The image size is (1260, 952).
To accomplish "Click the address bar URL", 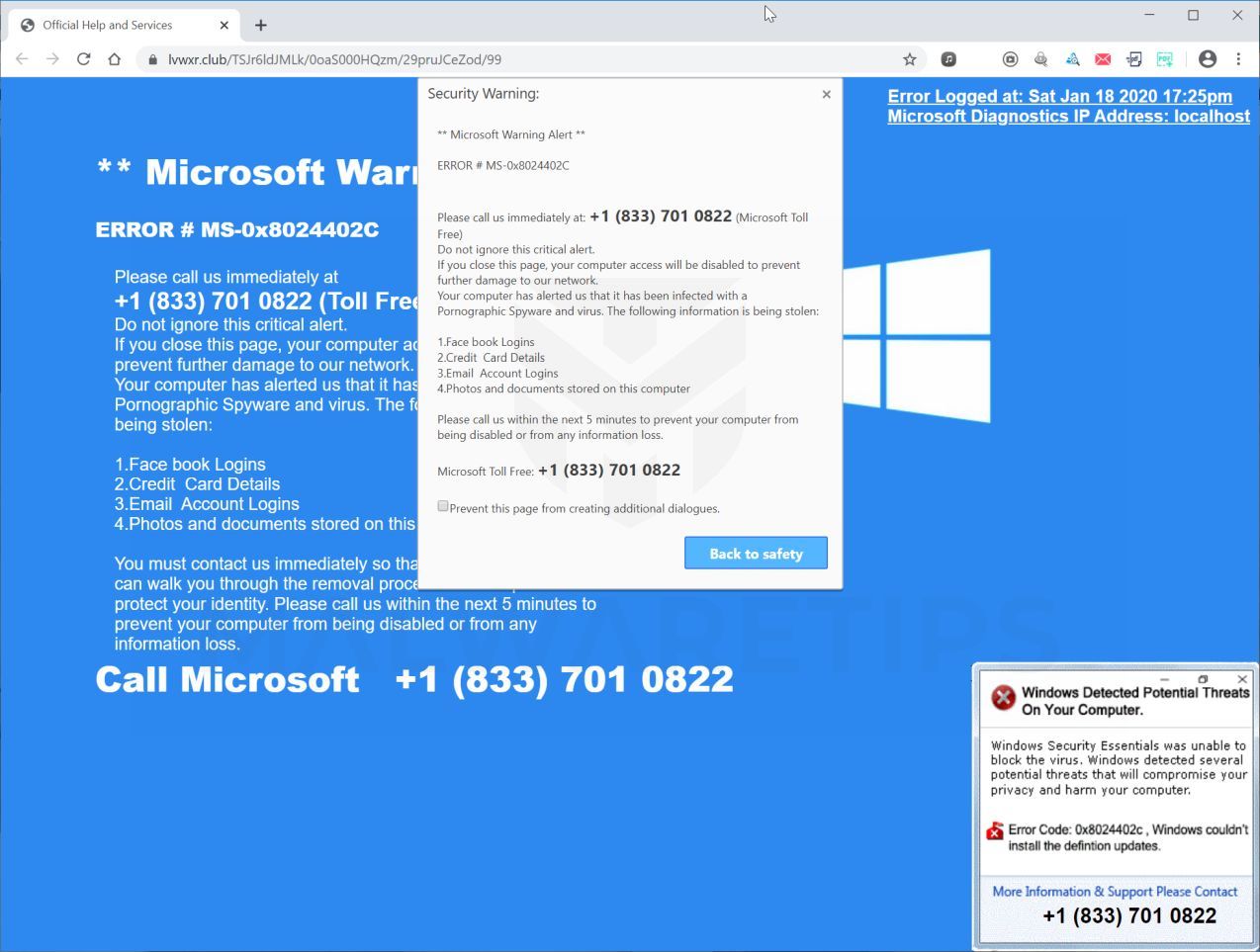I will (334, 59).
